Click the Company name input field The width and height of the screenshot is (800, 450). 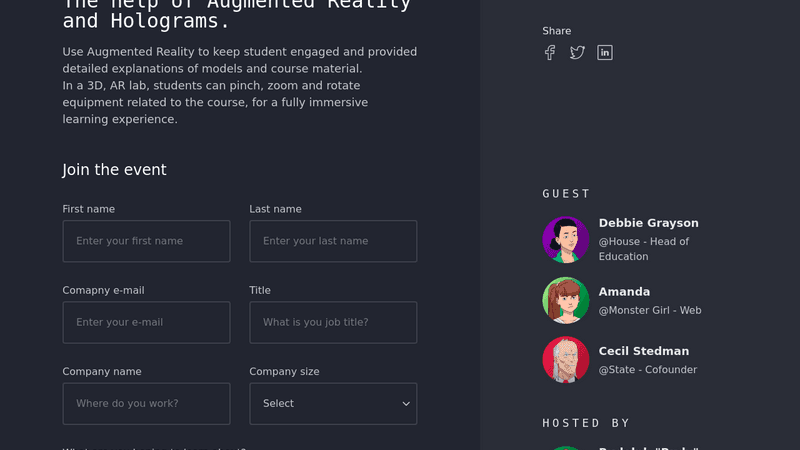146,403
